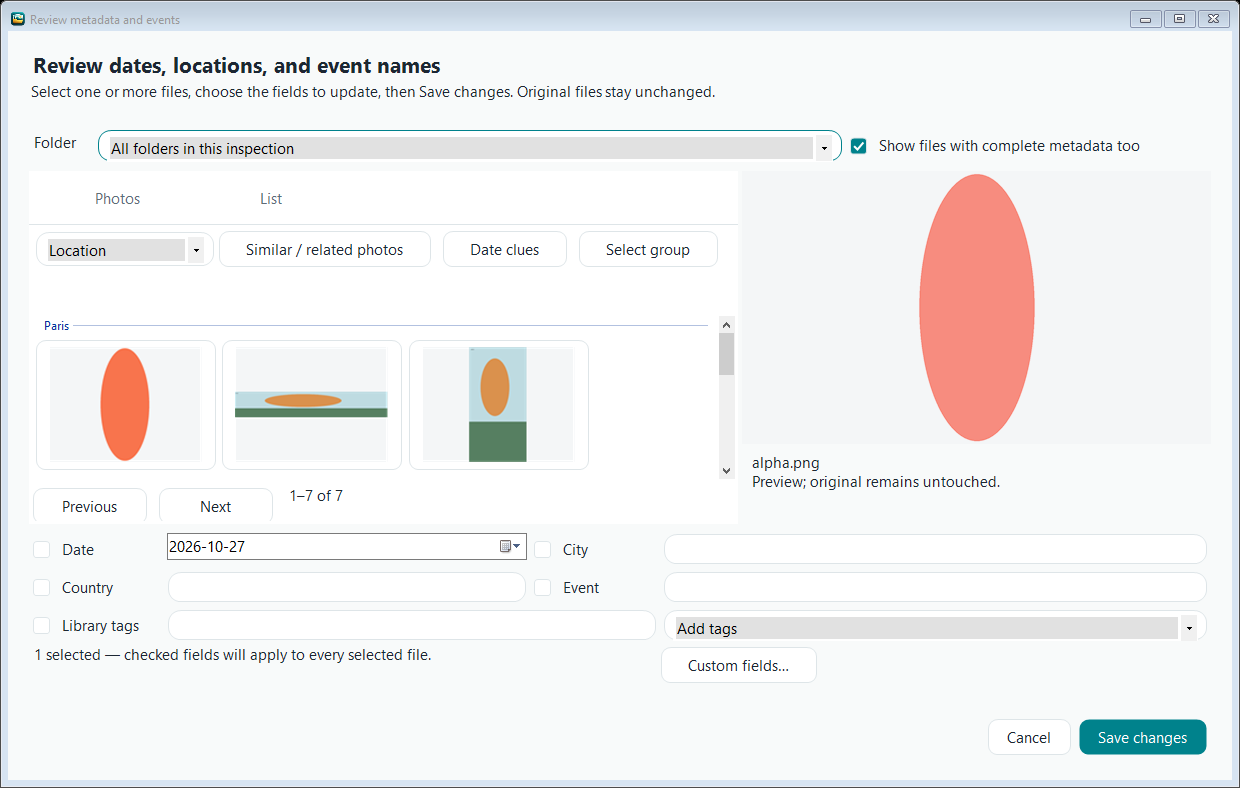The width and height of the screenshot is (1240, 788).
Task: Click the app icon in the title bar
Action: point(17,19)
